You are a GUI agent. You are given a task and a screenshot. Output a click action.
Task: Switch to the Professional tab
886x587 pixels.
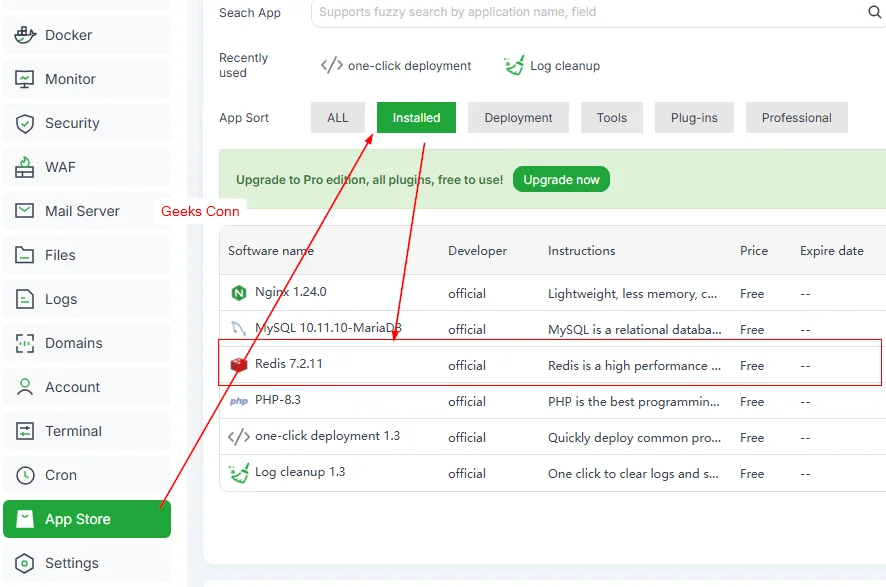click(796, 117)
